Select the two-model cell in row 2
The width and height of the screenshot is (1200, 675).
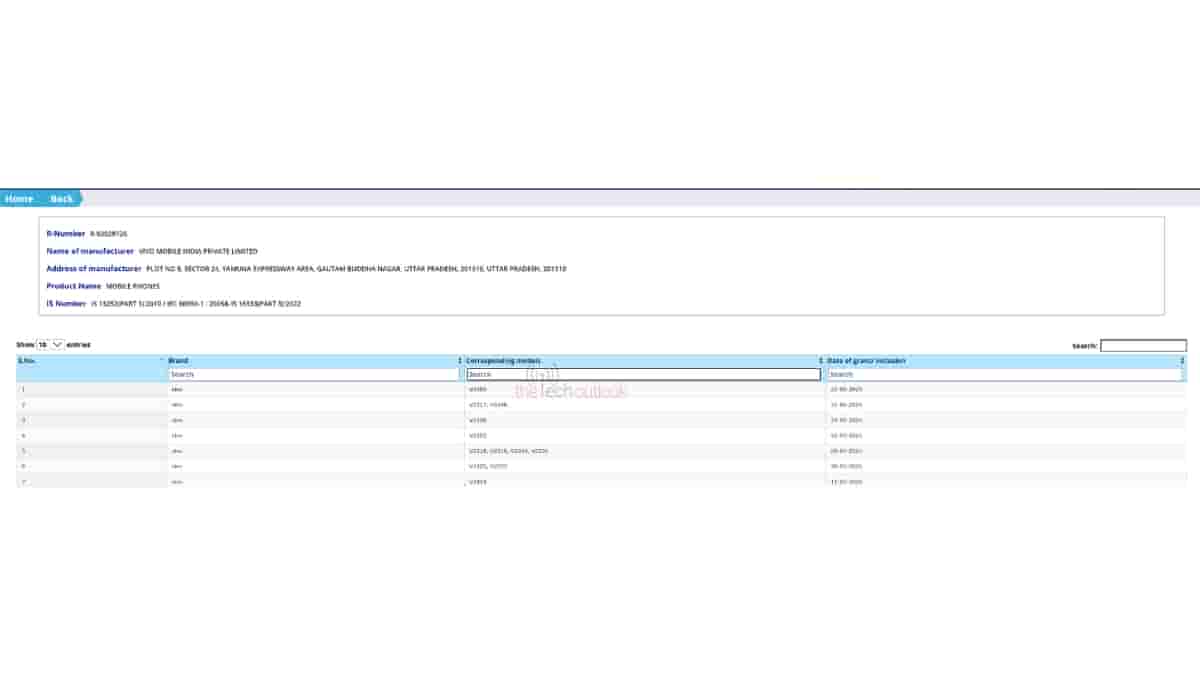(x=488, y=405)
